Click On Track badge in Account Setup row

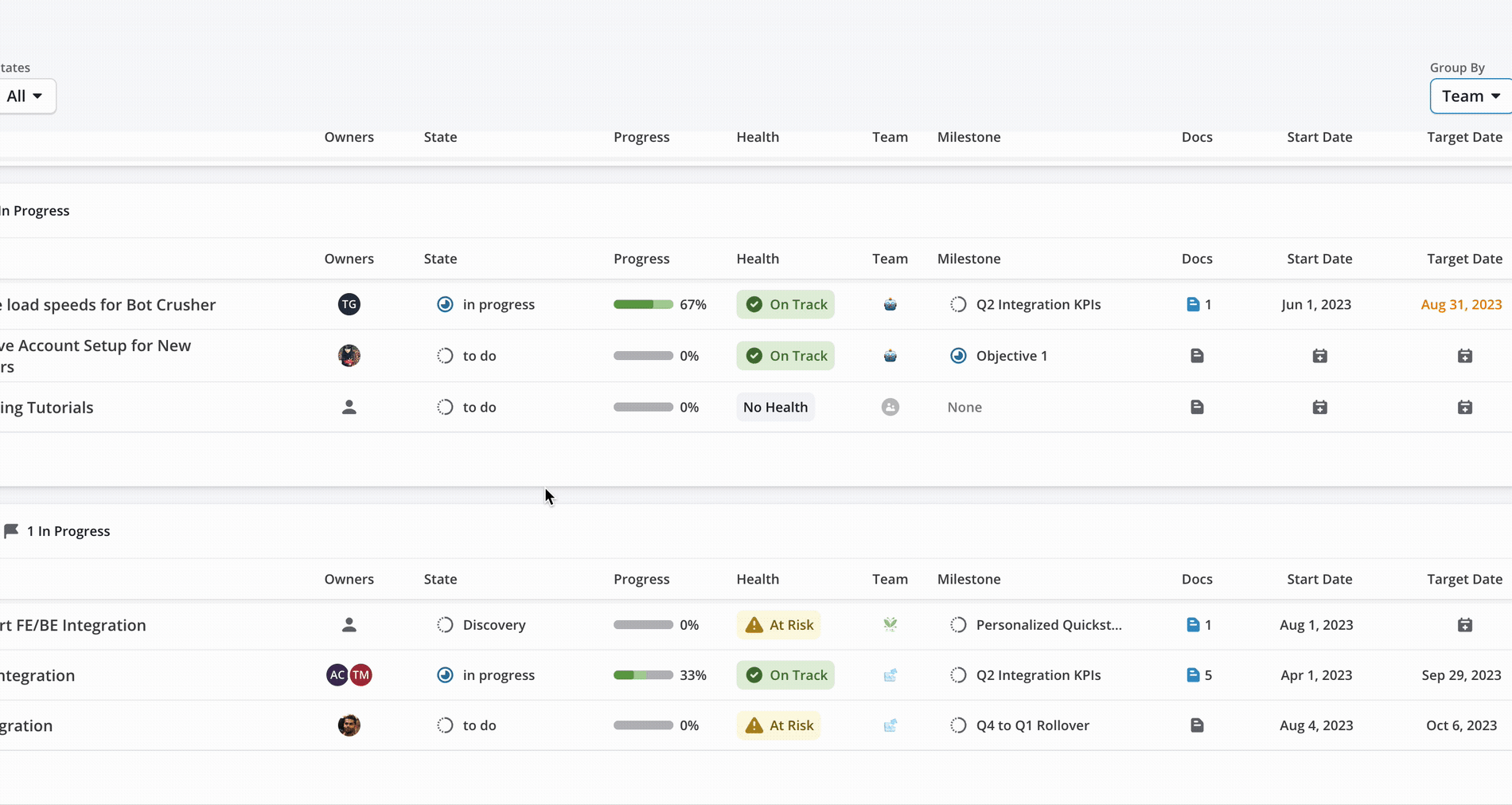(x=785, y=356)
